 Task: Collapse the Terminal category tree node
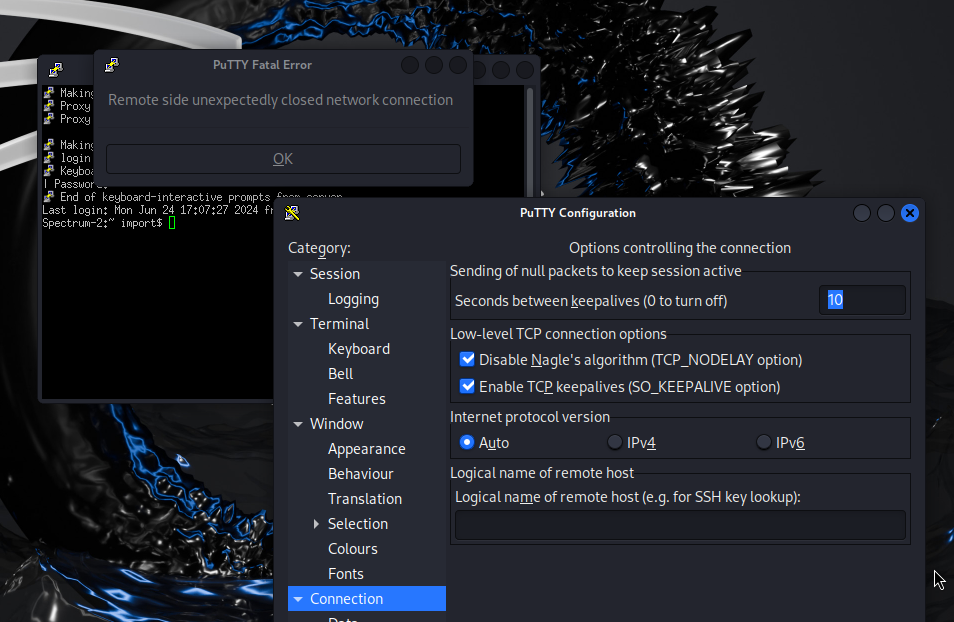(298, 324)
